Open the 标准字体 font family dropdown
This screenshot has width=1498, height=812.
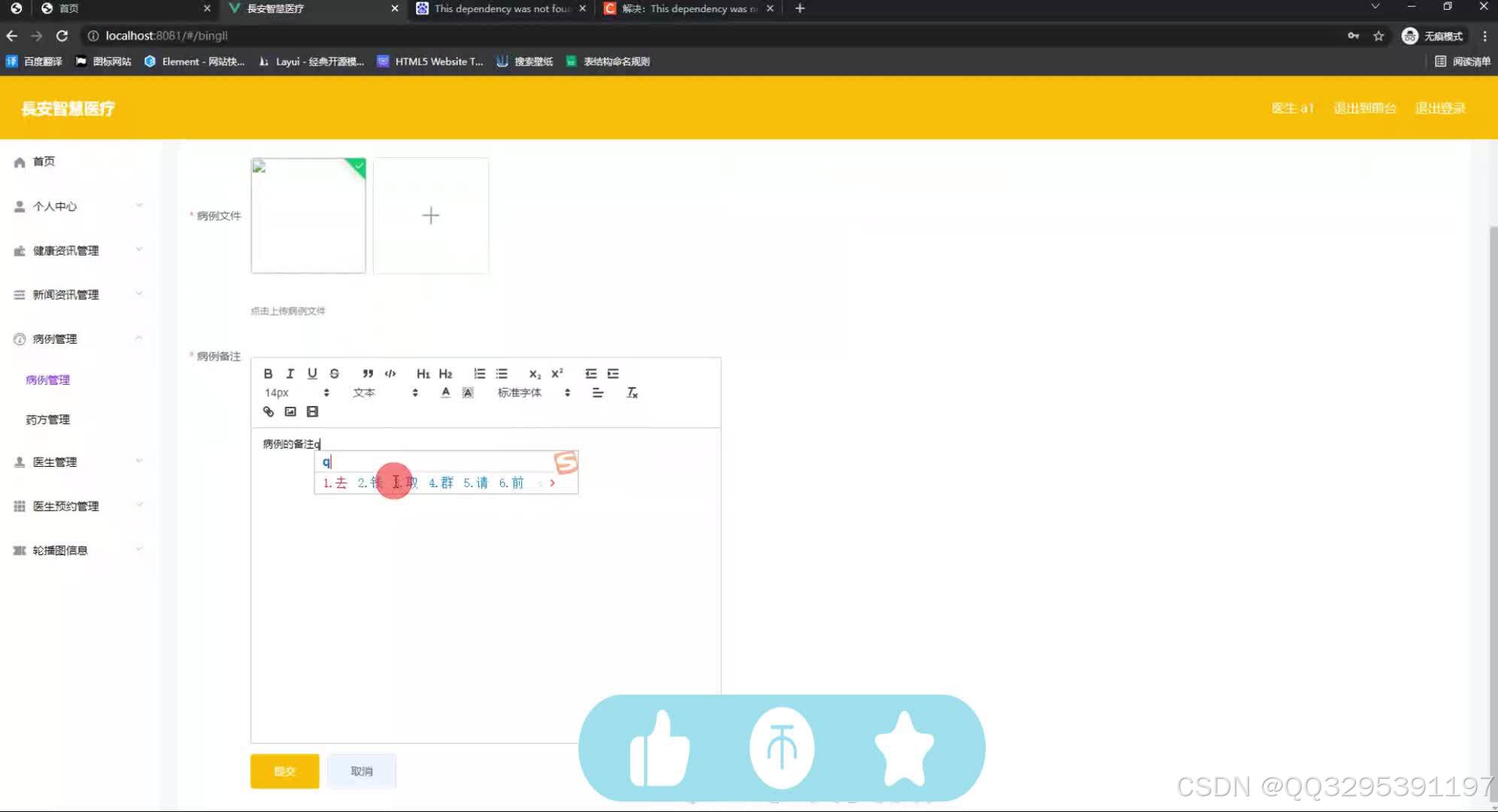pyautogui.click(x=534, y=392)
